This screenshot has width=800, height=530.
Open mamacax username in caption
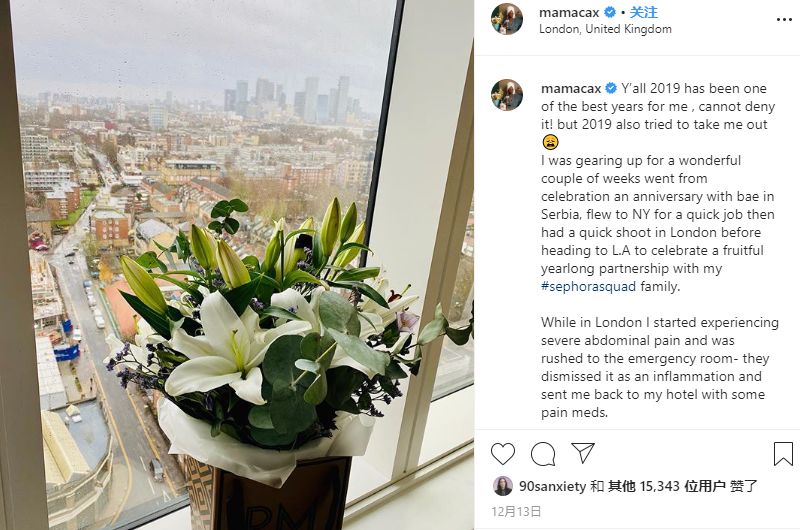(571, 88)
